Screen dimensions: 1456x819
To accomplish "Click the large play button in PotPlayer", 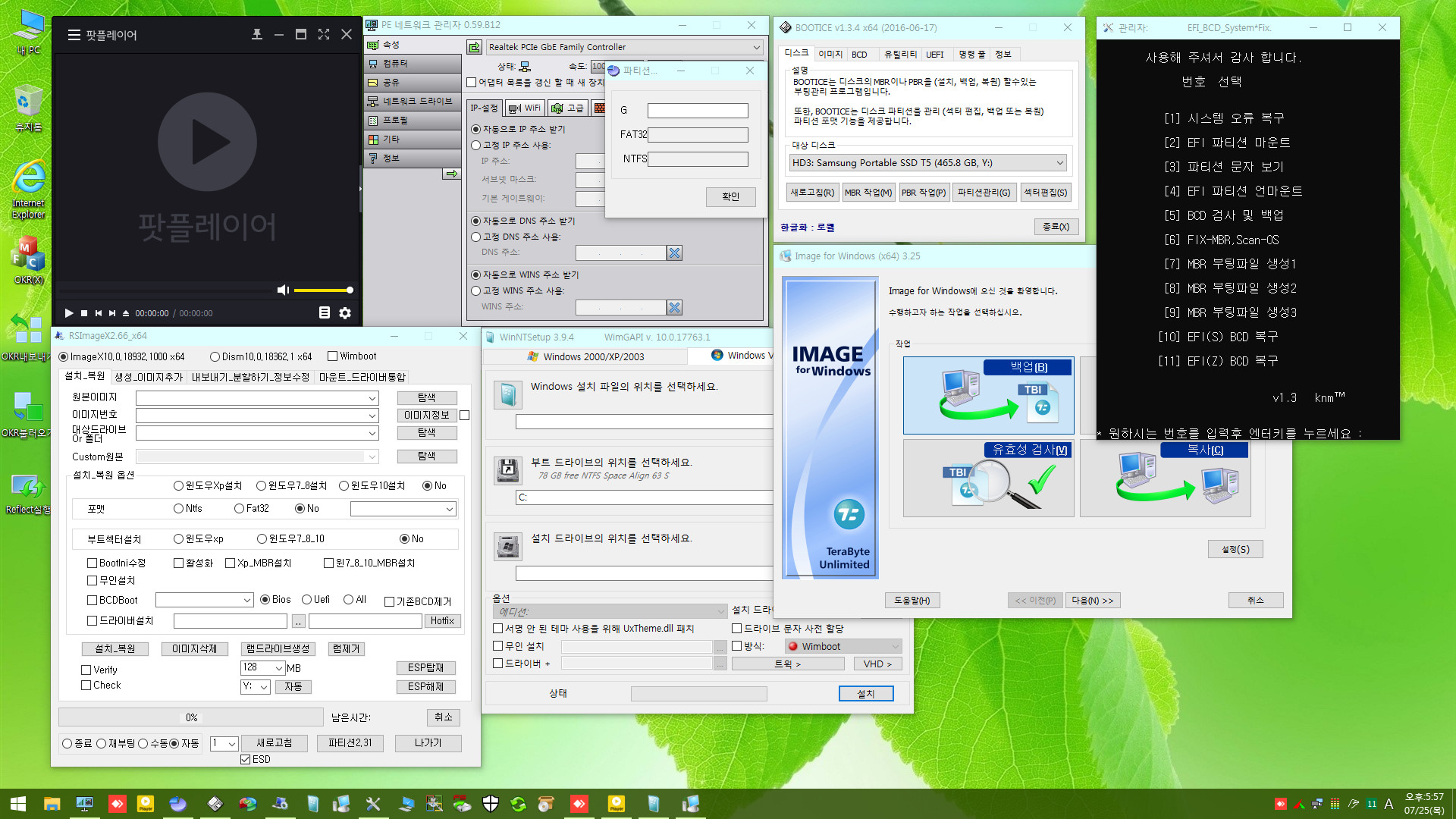I will (207, 142).
